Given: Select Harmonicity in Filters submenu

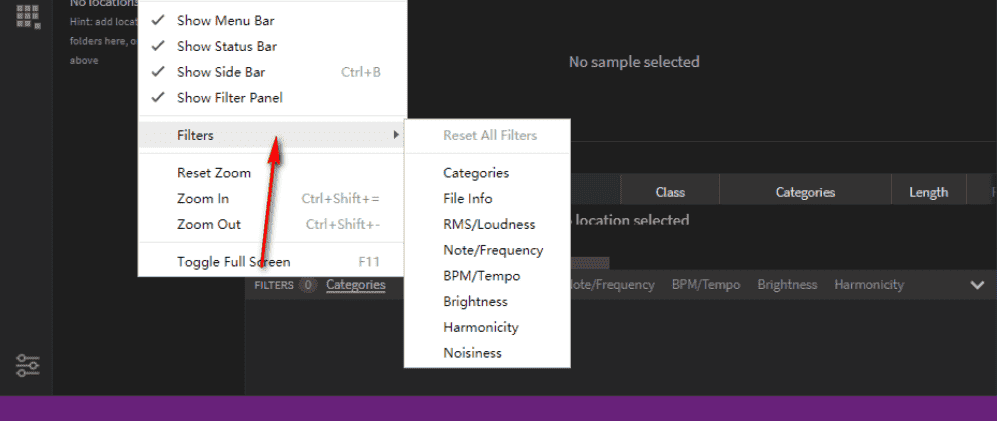Looking at the screenshot, I should (487, 328).
